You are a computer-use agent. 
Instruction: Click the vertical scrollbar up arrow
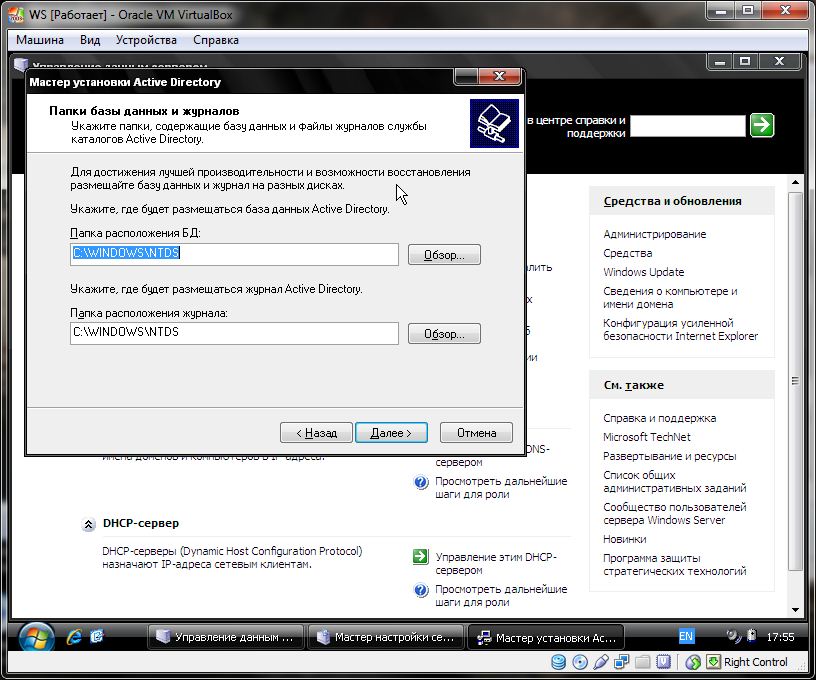[x=795, y=183]
